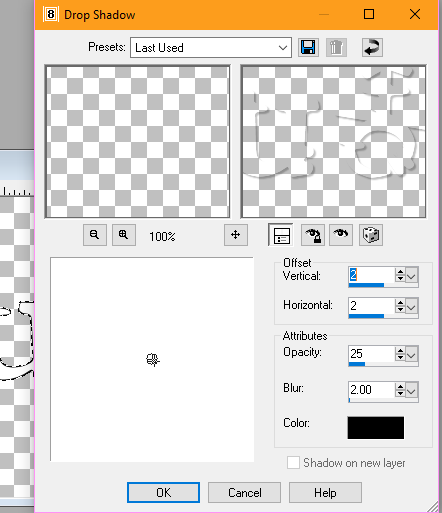Viewport: 442px width, 513px height.
Task: Open the Presets dropdown list
Action: 211,48
